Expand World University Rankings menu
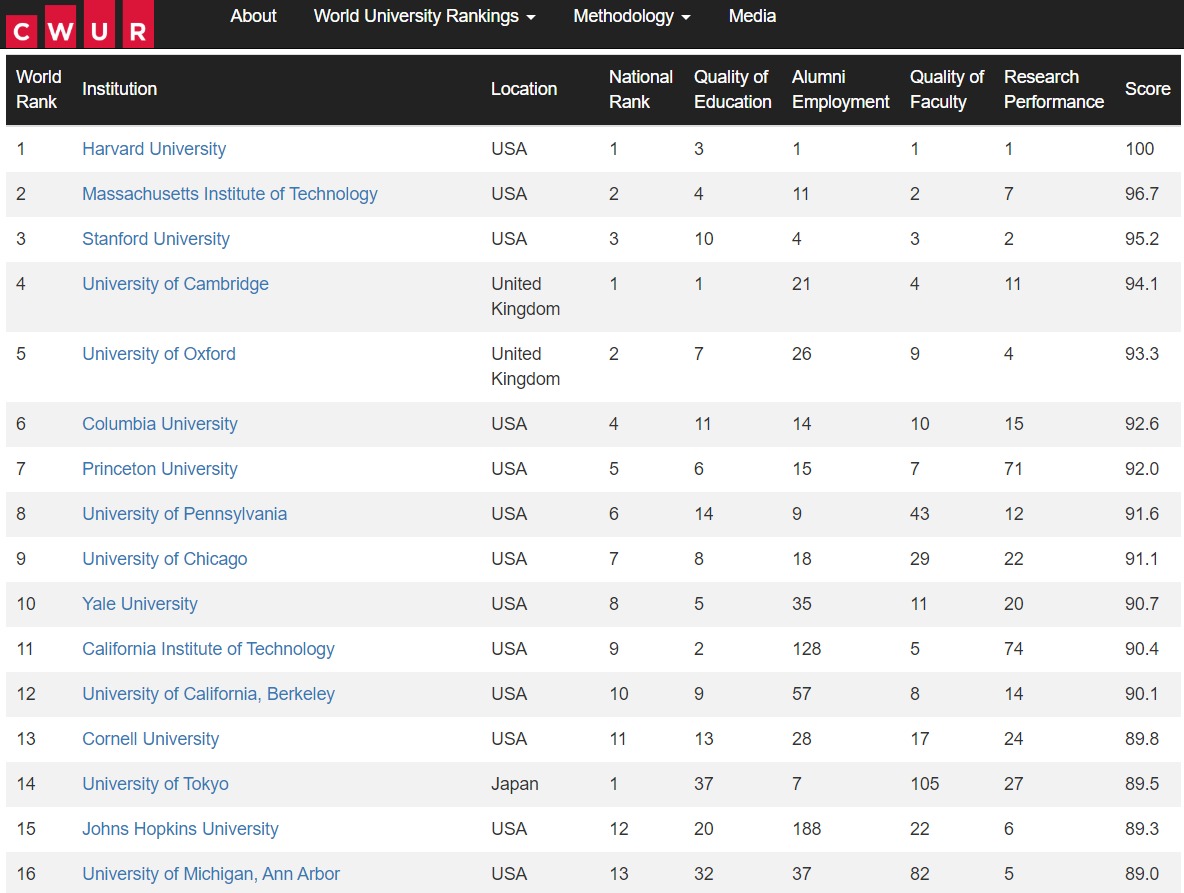 (x=424, y=16)
